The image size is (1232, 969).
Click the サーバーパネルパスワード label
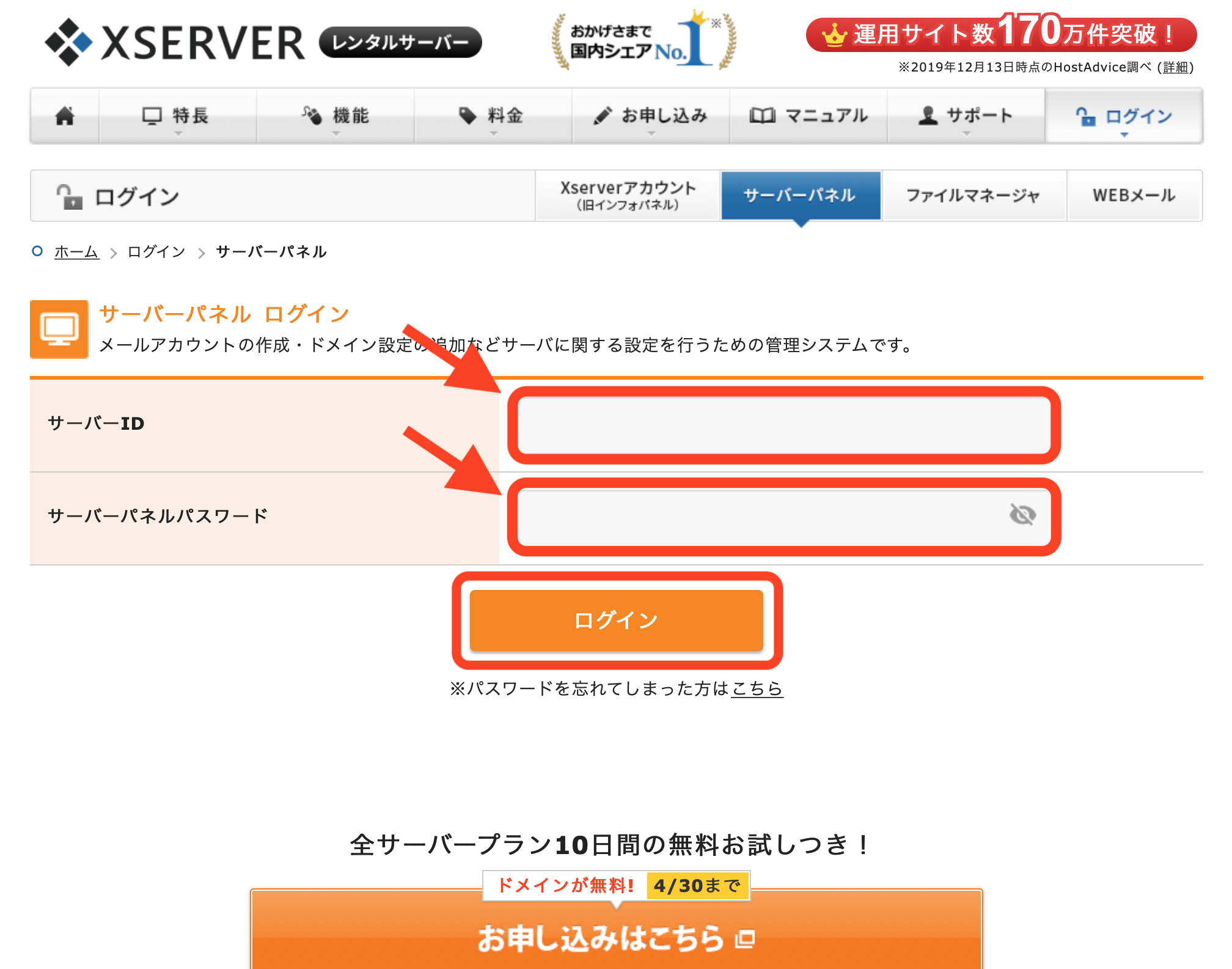(158, 516)
